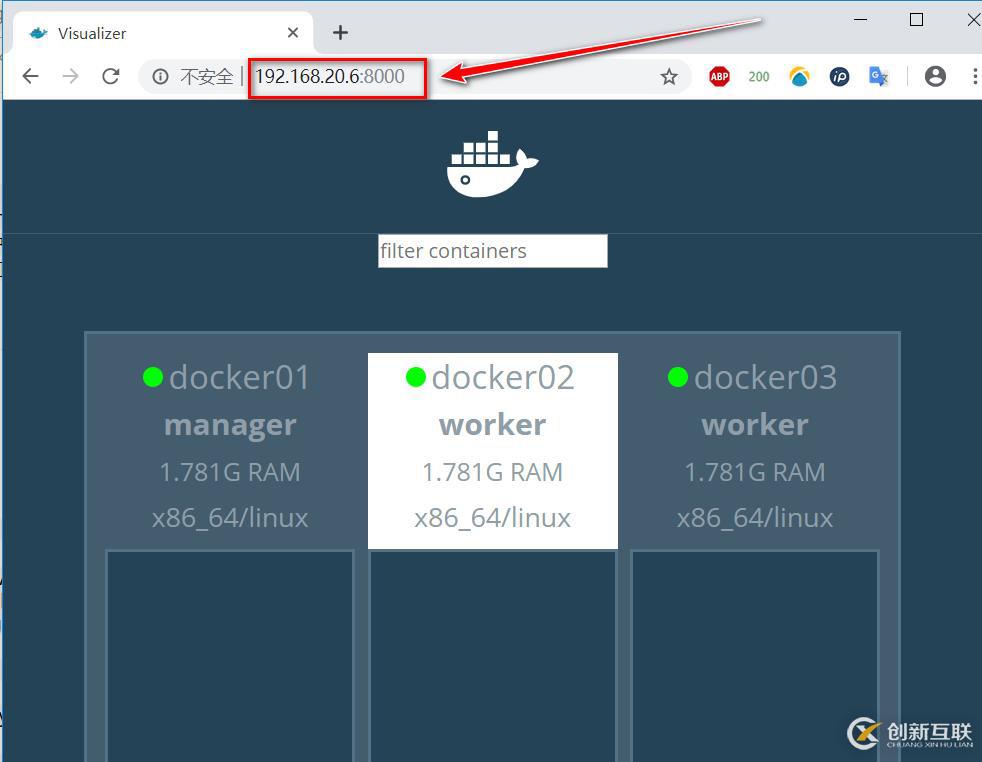The height and width of the screenshot is (762, 982).
Task: Select the docker02 node name
Action: (x=503, y=377)
